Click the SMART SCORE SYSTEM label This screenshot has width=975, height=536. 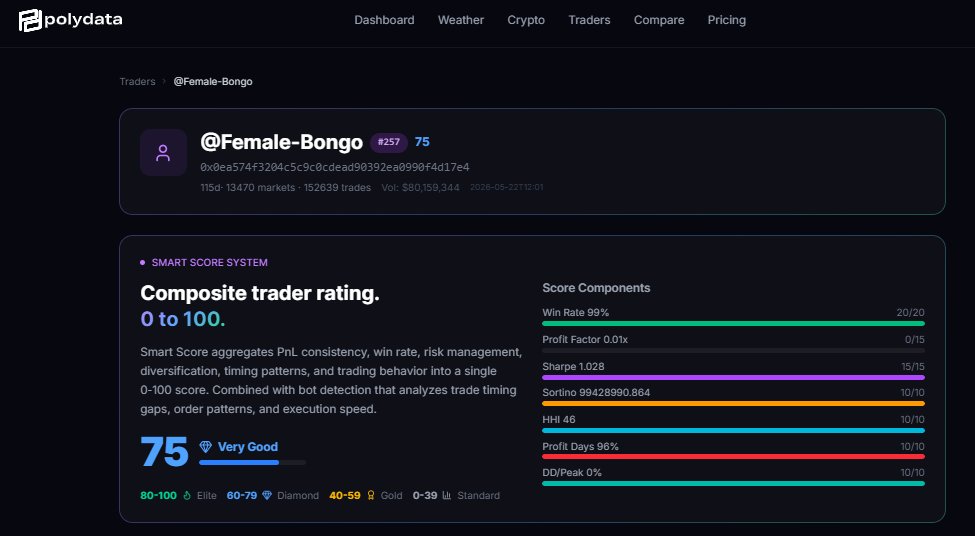(210, 262)
